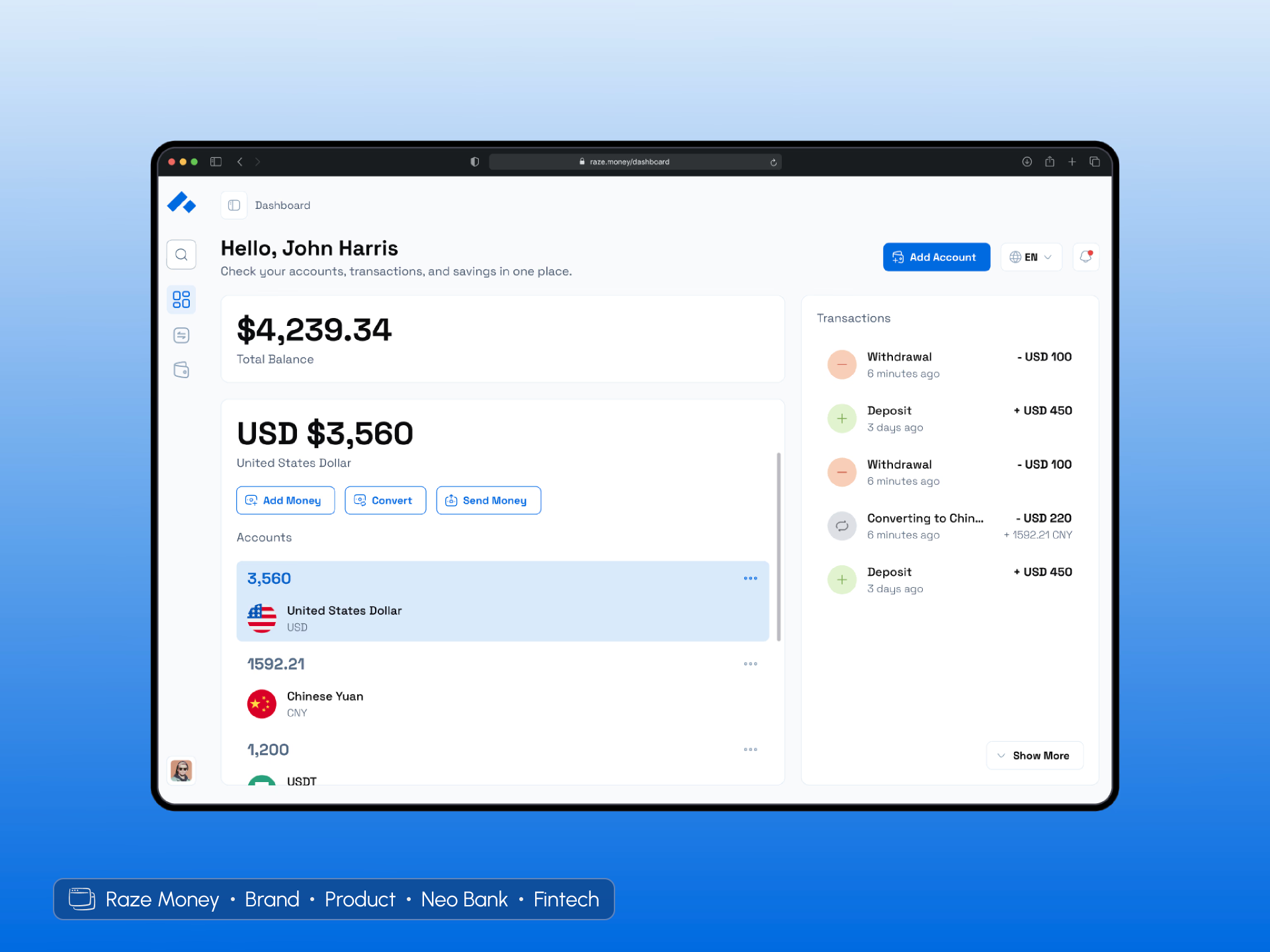Click the Convert button
Viewport: 1270px width, 952px height.
[385, 500]
